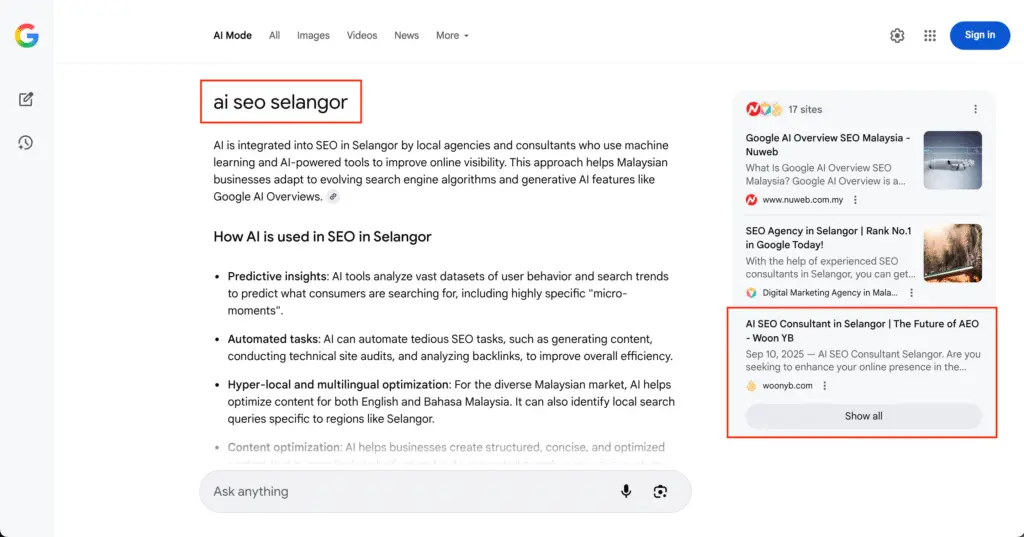This screenshot has height=537, width=1024.
Task: Click the 'Automated tasks' bullet text
Action: 273,339
